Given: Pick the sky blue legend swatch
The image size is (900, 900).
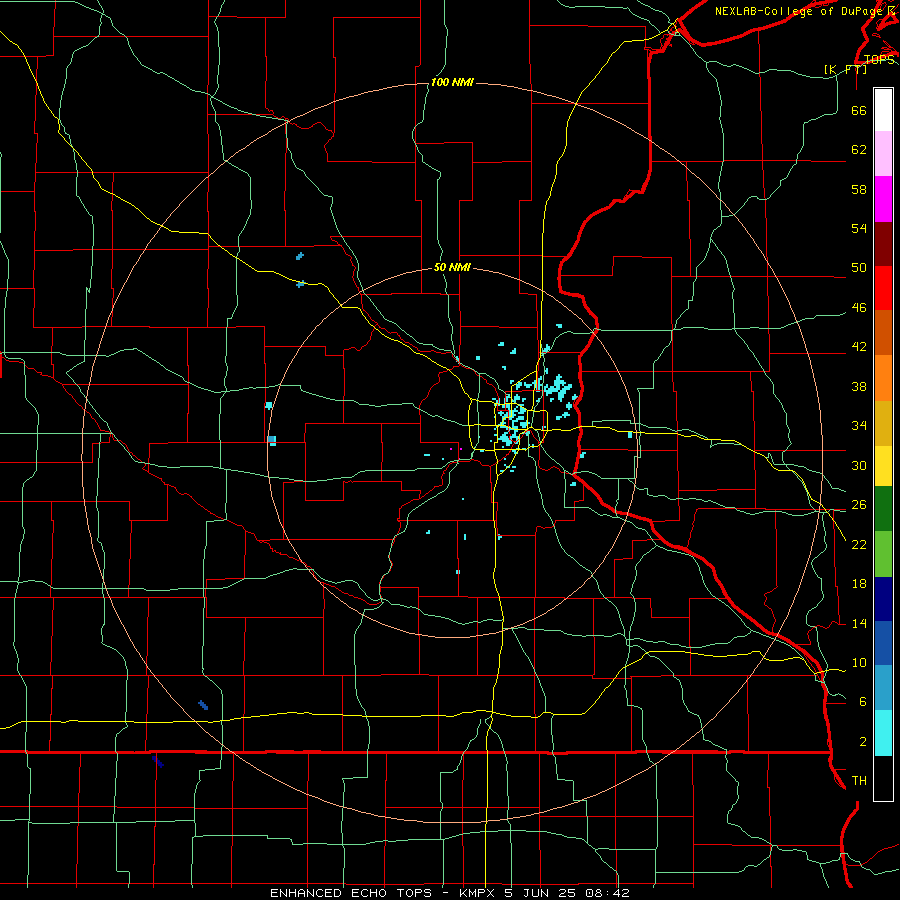Looking at the screenshot, I should pos(883,688).
